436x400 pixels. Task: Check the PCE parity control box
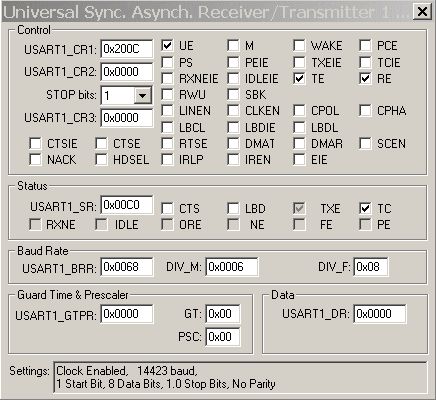365,45
